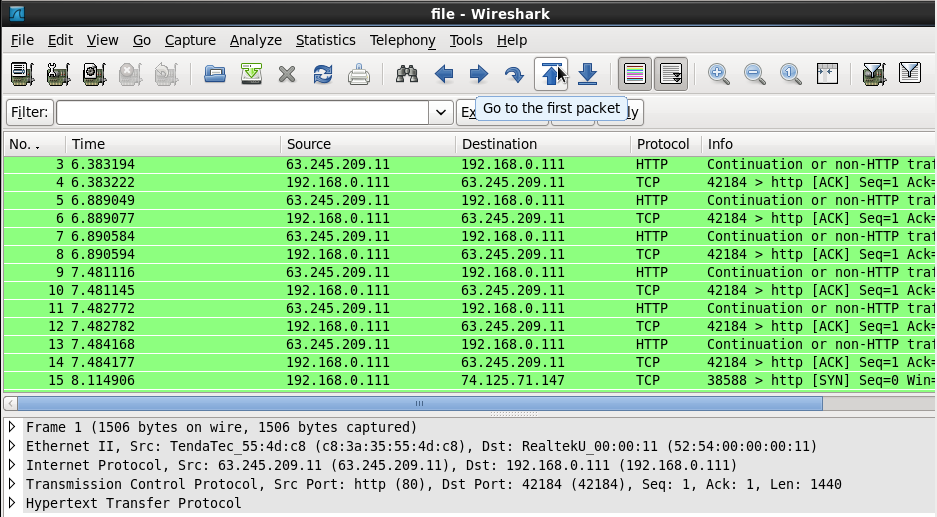Save this capture file icon

tap(251, 74)
